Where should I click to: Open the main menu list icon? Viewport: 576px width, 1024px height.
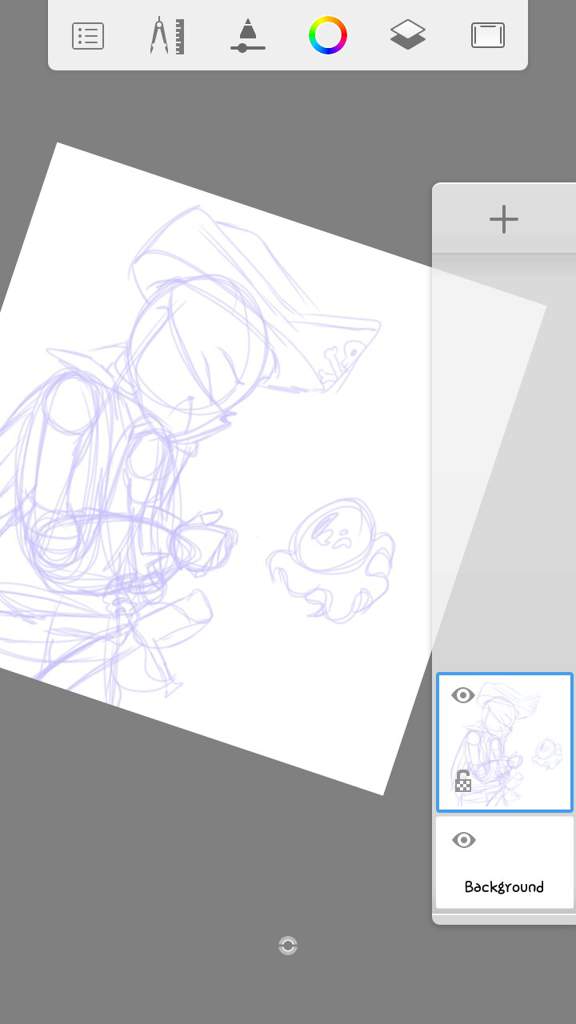[88, 36]
